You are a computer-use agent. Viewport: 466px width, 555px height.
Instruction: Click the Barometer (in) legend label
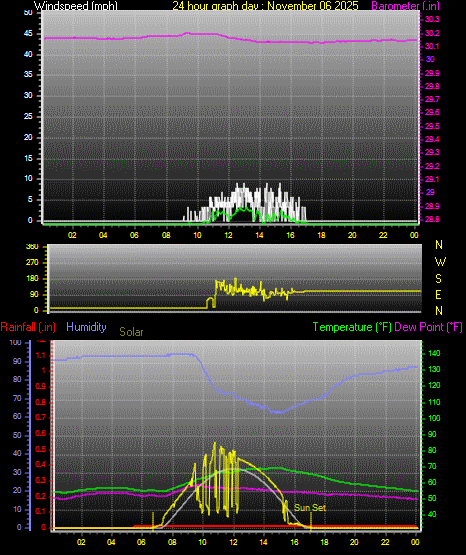point(405,6)
